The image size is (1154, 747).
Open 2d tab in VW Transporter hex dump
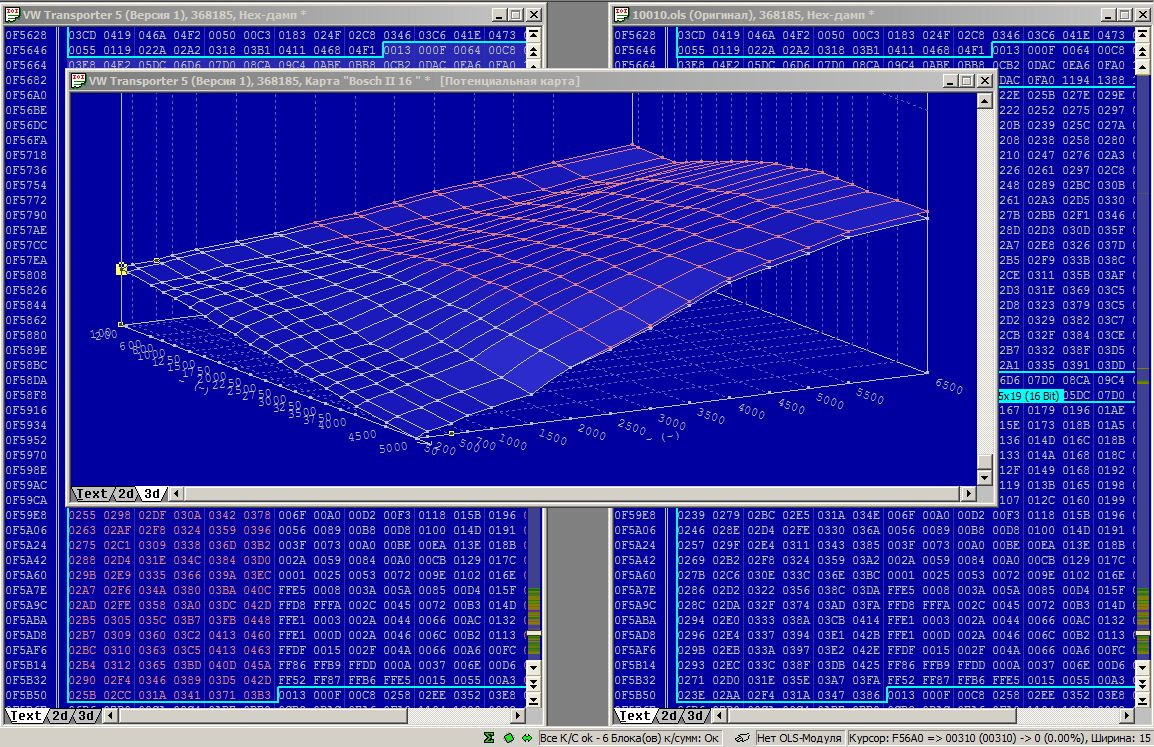tap(60, 715)
